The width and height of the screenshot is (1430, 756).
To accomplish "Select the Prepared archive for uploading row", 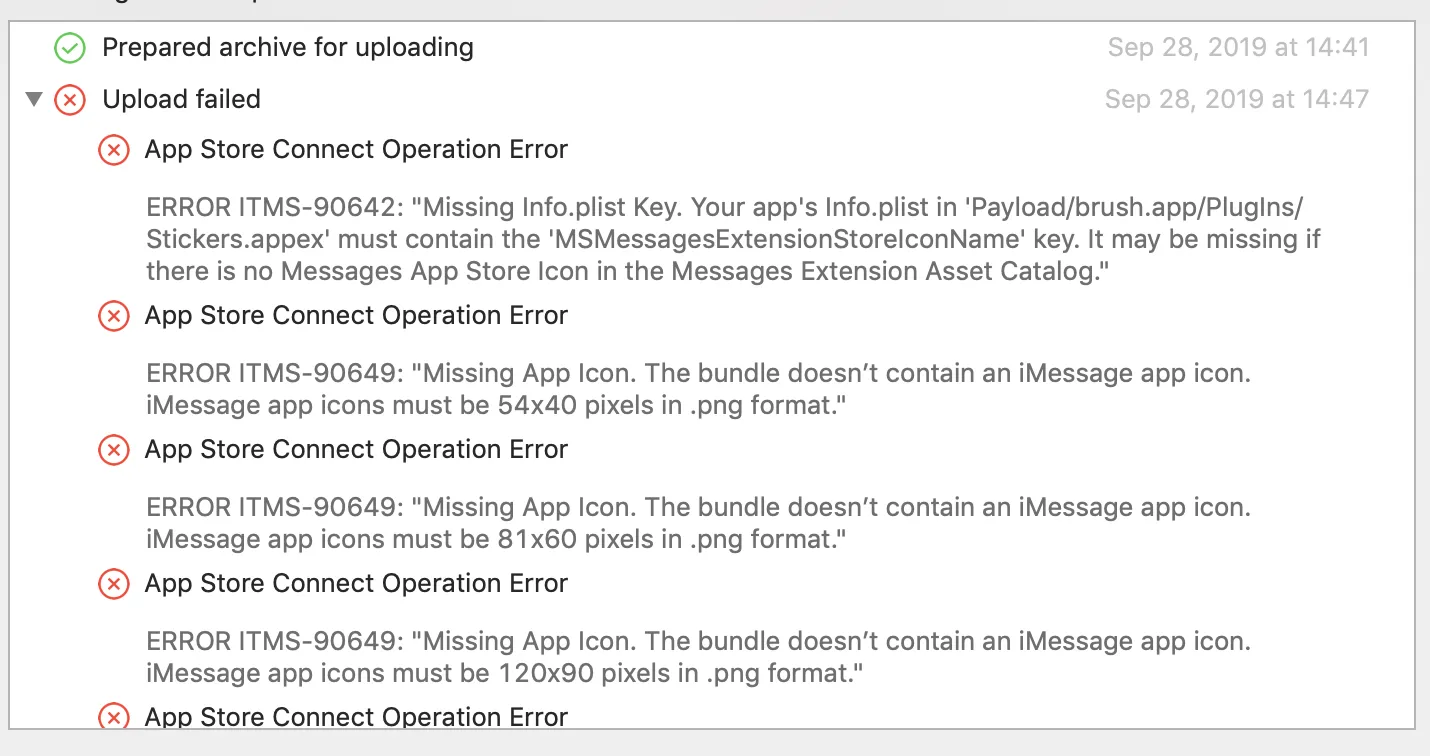I will click(x=288, y=47).
